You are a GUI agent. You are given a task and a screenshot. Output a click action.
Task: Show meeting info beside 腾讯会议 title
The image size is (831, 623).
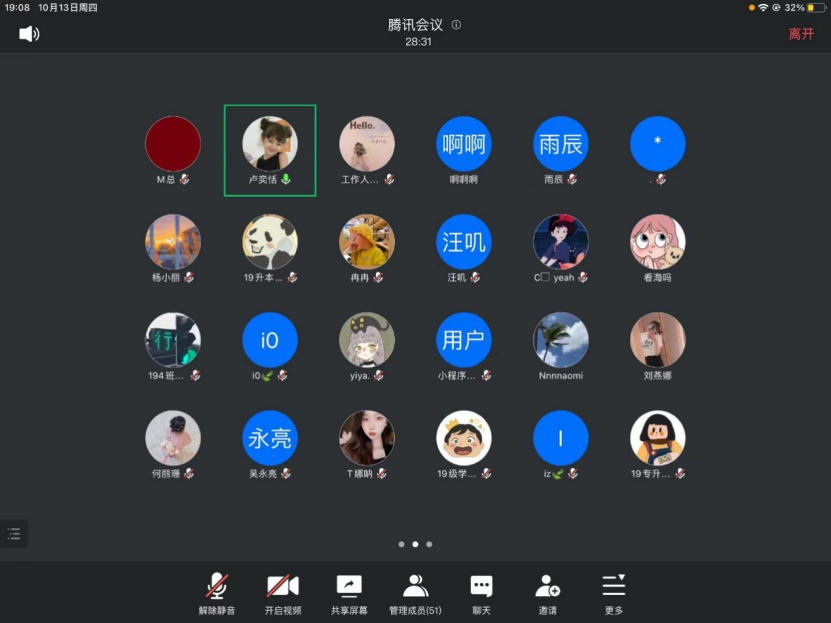[x=456, y=25]
